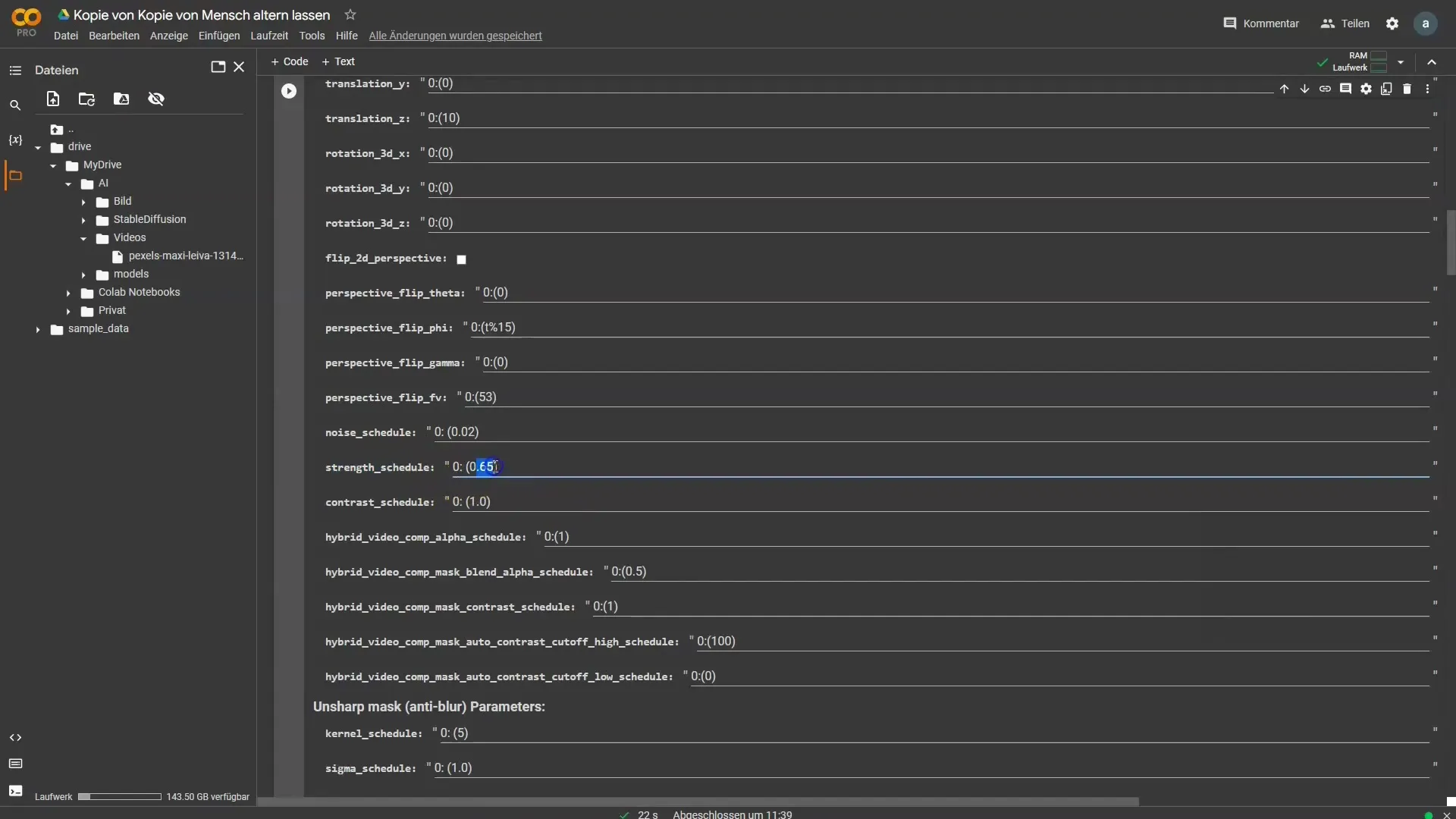The image size is (1456, 819).
Task: Open the Anzeige menu
Action: 169,36
